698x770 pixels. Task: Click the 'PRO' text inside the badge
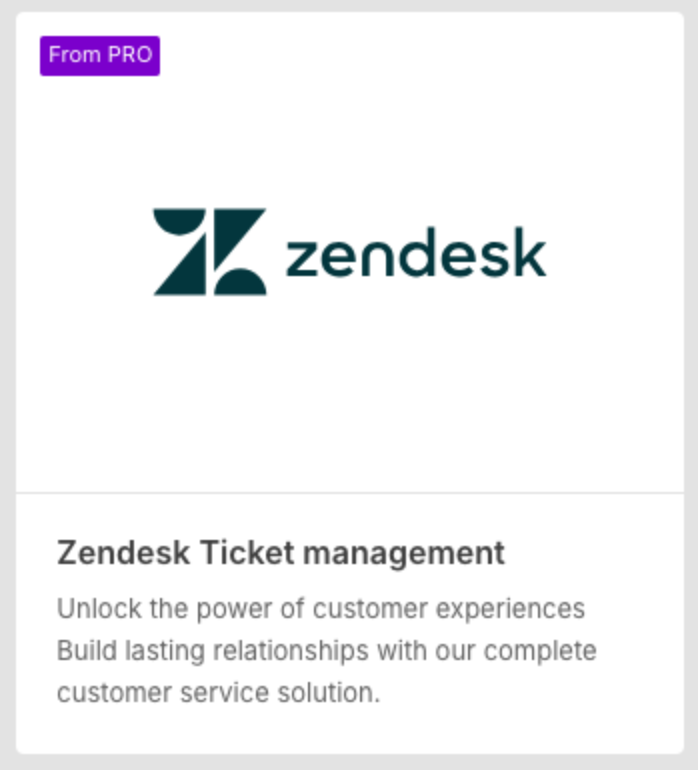point(130,55)
